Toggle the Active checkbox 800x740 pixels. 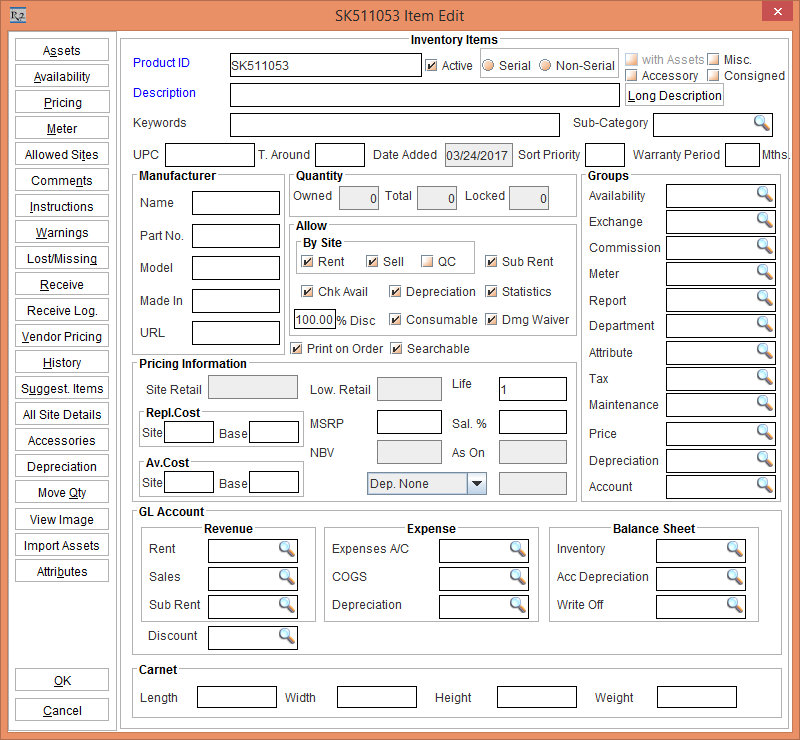click(432, 65)
